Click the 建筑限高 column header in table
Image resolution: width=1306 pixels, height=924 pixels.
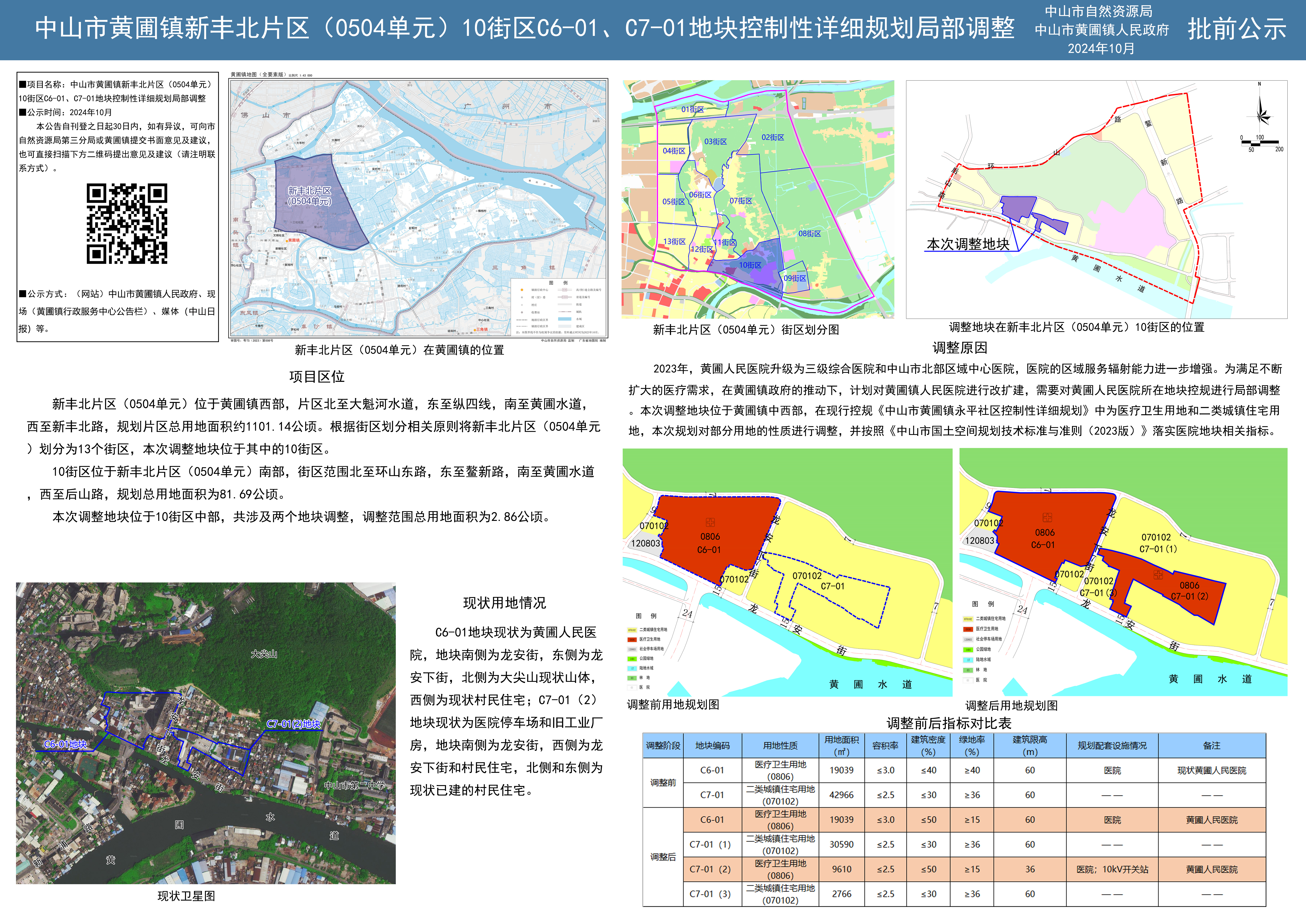tap(1030, 745)
